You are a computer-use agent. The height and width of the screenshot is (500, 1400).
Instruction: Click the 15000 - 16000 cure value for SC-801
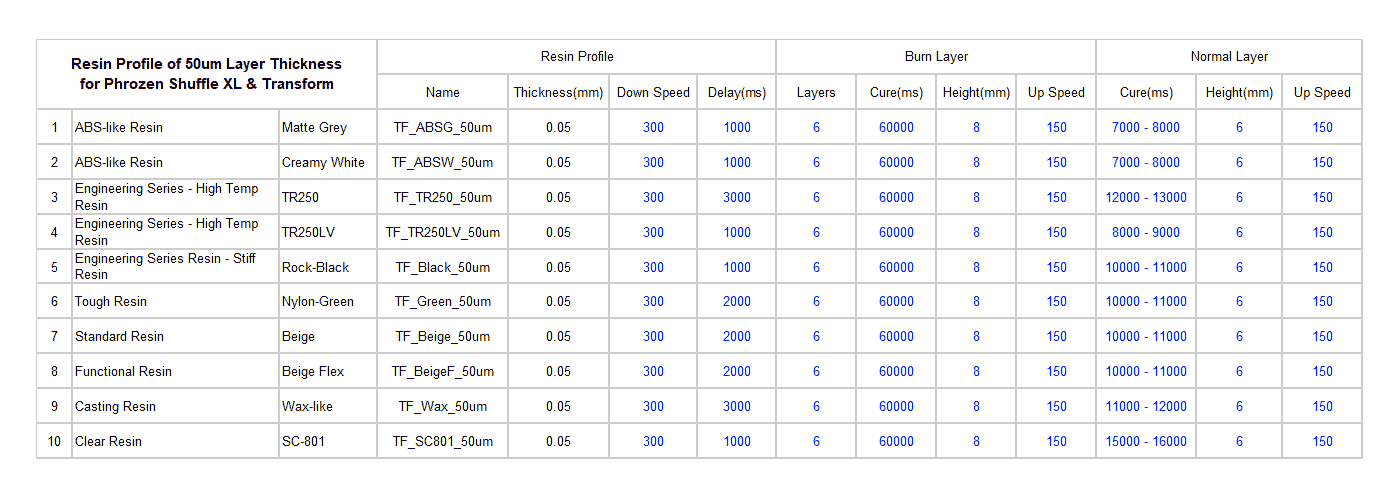coord(1146,442)
